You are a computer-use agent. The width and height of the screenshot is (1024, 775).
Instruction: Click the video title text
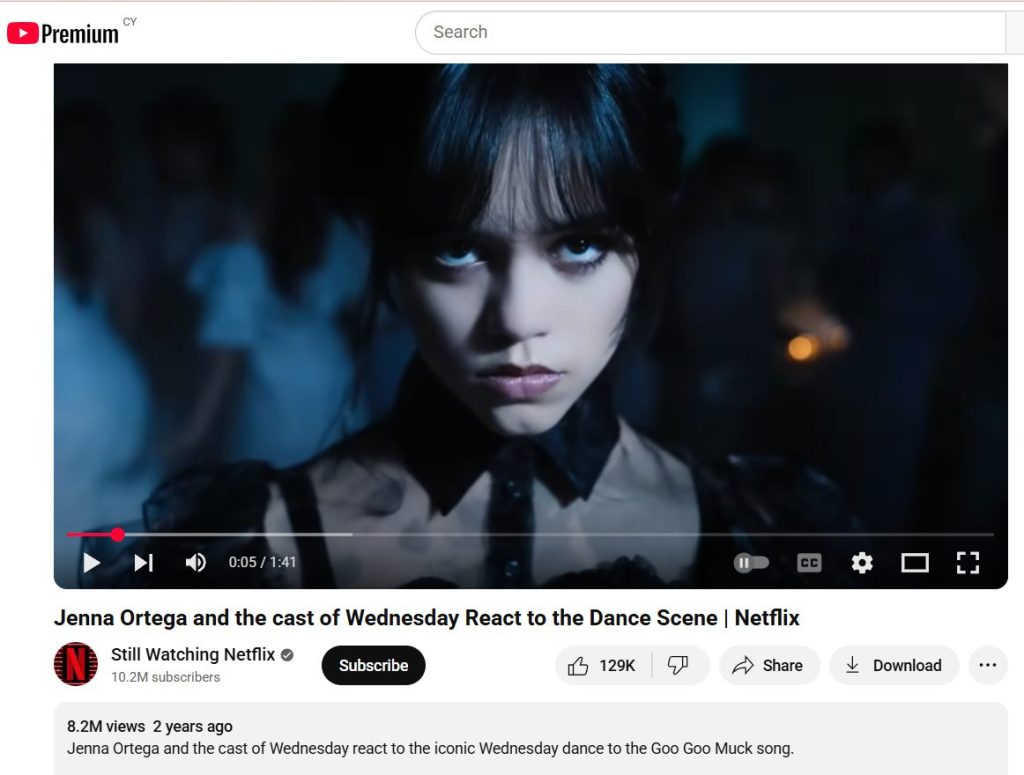tap(426, 618)
